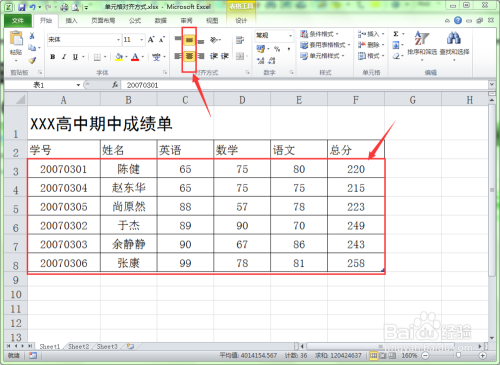This screenshot has height=365, width=500.
Task: Open the 套用表格格式 dropdown
Action: point(325,45)
